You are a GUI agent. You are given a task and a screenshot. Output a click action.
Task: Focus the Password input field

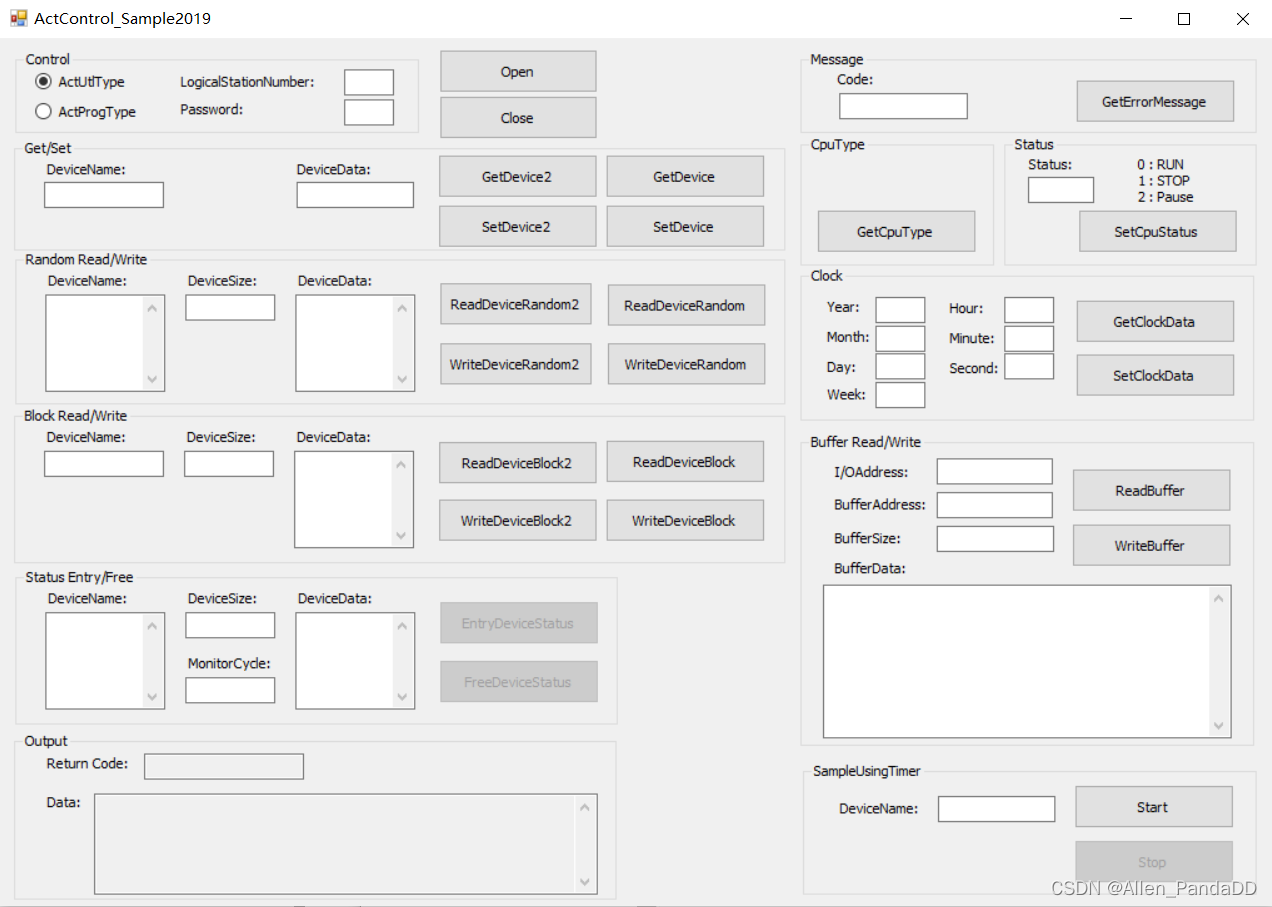pos(369,112)
